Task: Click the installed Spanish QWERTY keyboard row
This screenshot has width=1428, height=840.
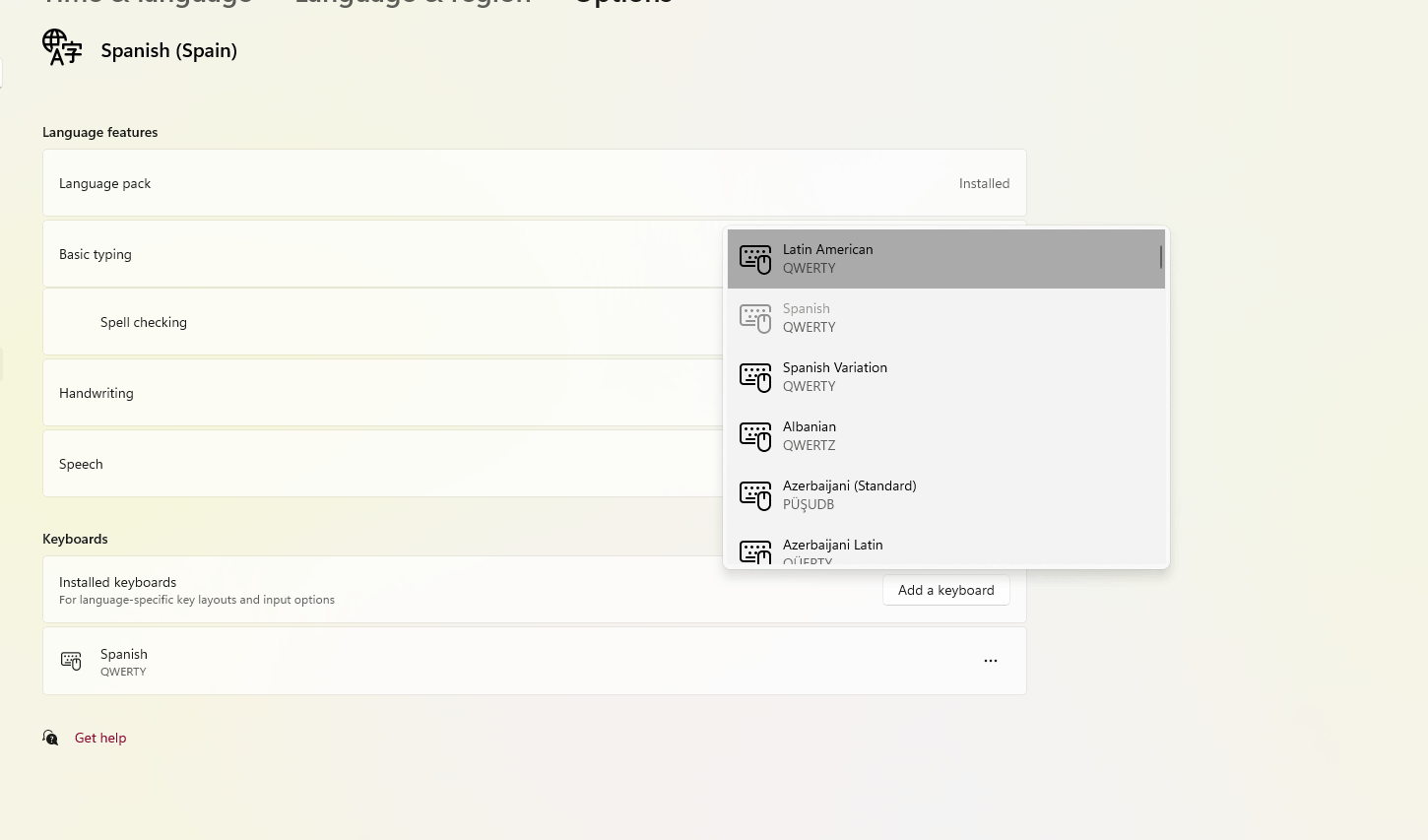Action: (535, 661)
